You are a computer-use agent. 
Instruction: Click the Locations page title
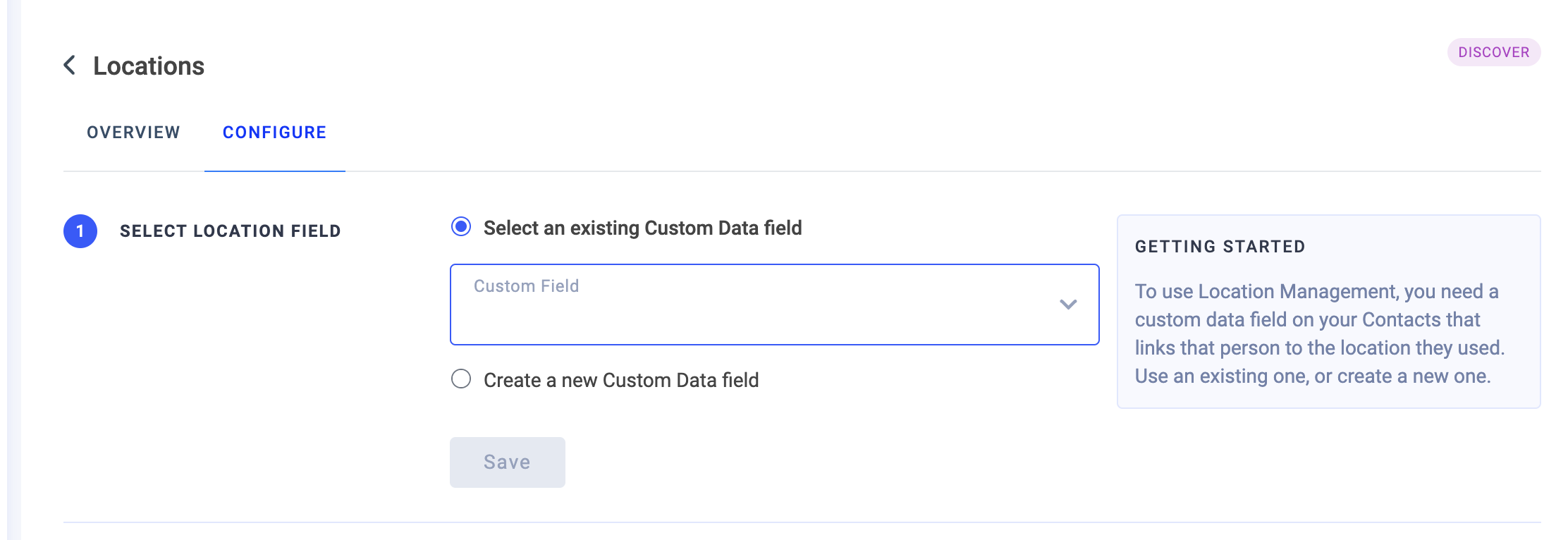[x=149, y=66]
